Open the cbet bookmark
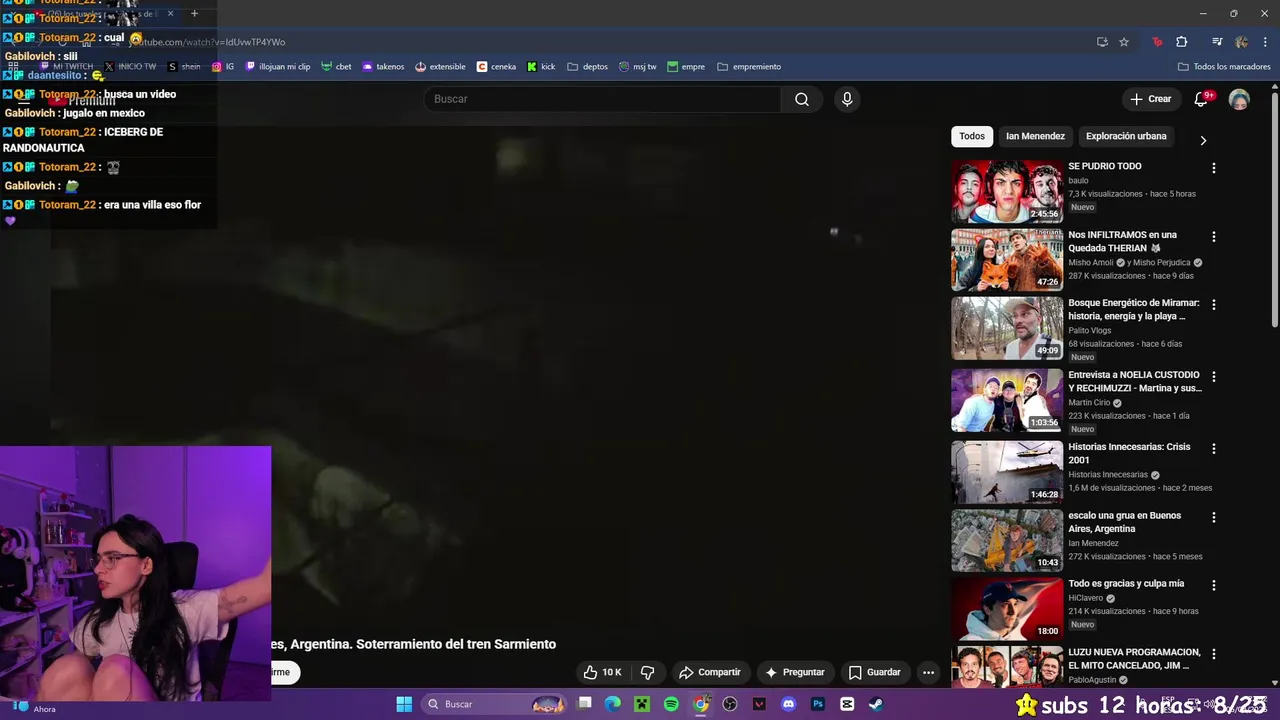 click(336, 67)
